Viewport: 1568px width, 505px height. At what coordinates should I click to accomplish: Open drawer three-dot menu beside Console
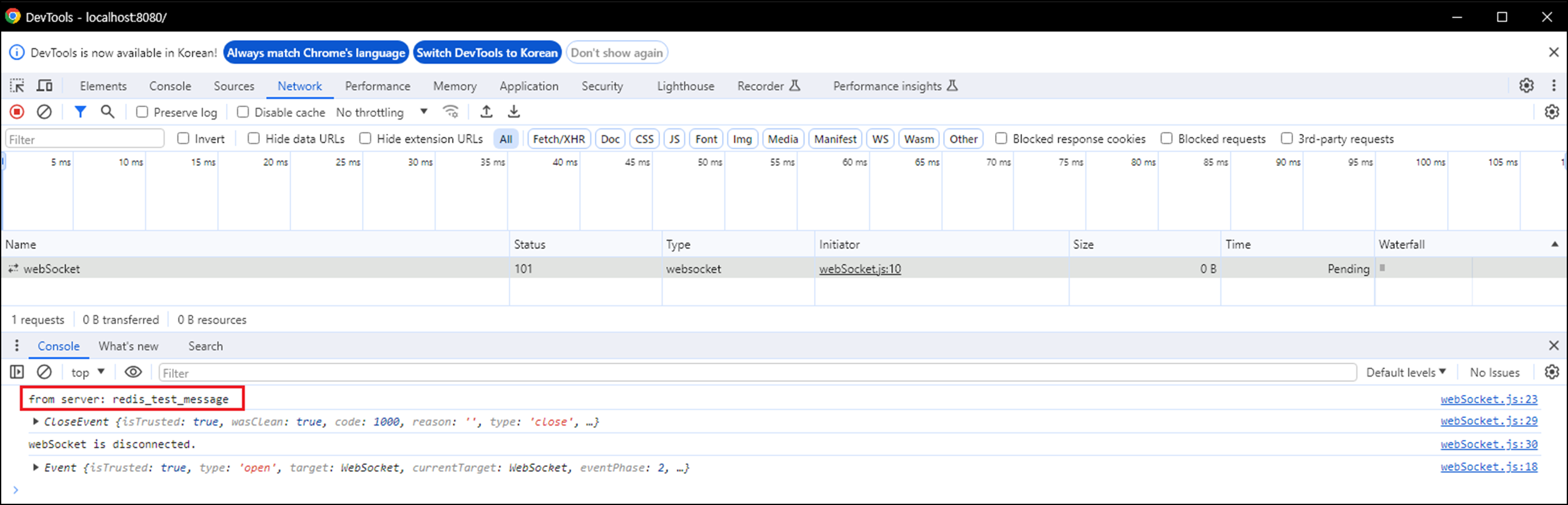pos(17,345)
